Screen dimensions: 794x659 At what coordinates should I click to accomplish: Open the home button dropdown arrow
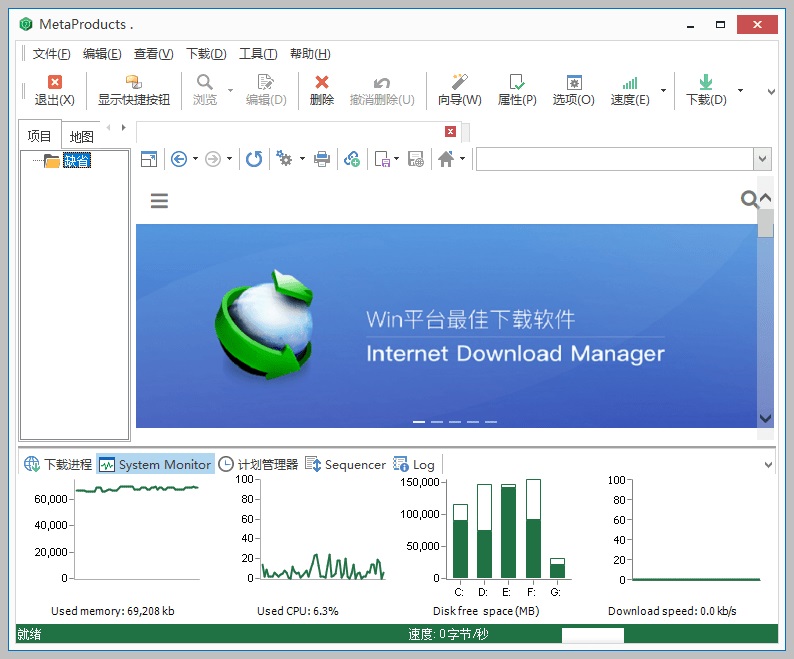click(x=462, y=159)
